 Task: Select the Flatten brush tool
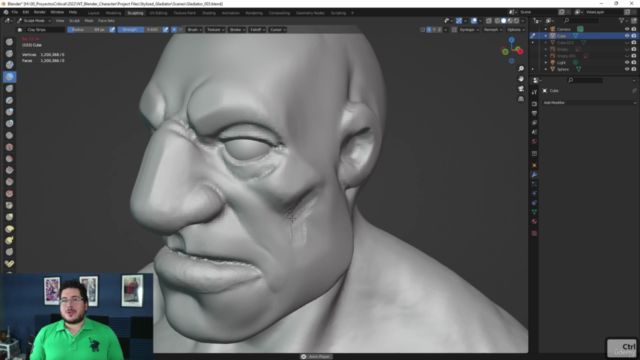pyautogui.click(x=9, y=158)
